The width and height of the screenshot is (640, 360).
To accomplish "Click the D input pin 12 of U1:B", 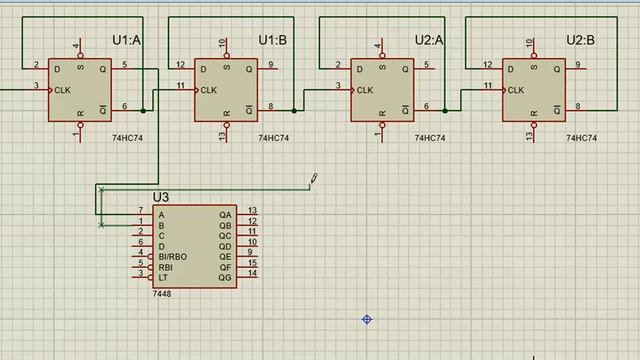I will click(184, 68).
